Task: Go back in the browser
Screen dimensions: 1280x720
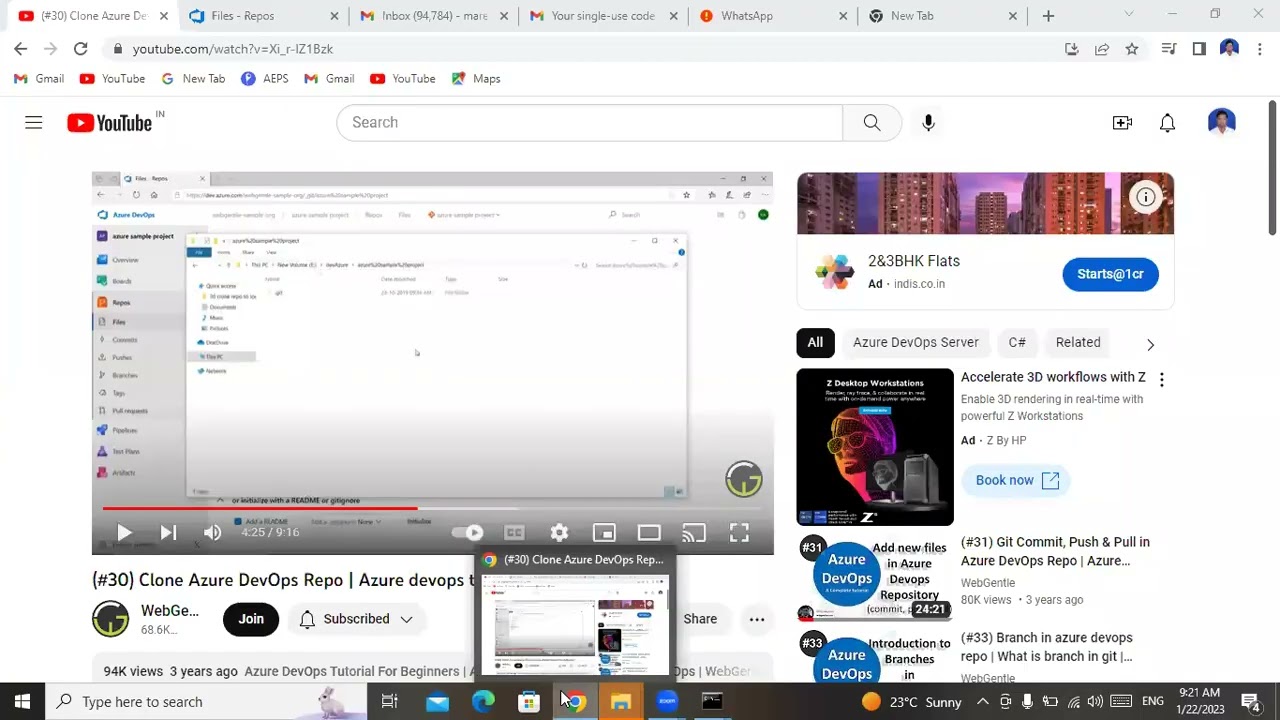Action: tap(20, 48)
